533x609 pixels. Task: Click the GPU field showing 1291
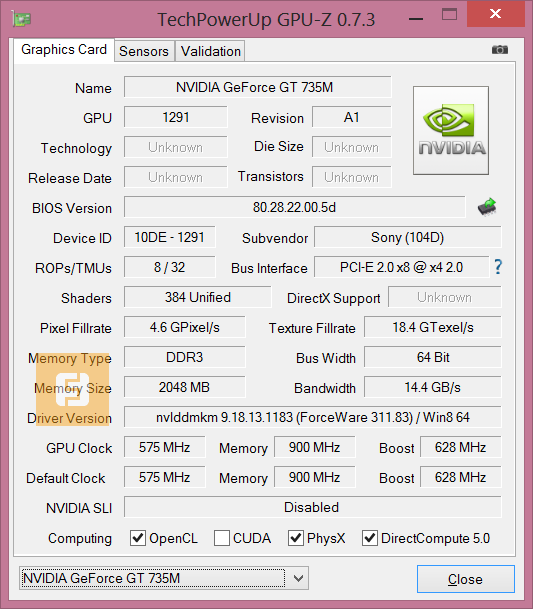coord(176,117)
